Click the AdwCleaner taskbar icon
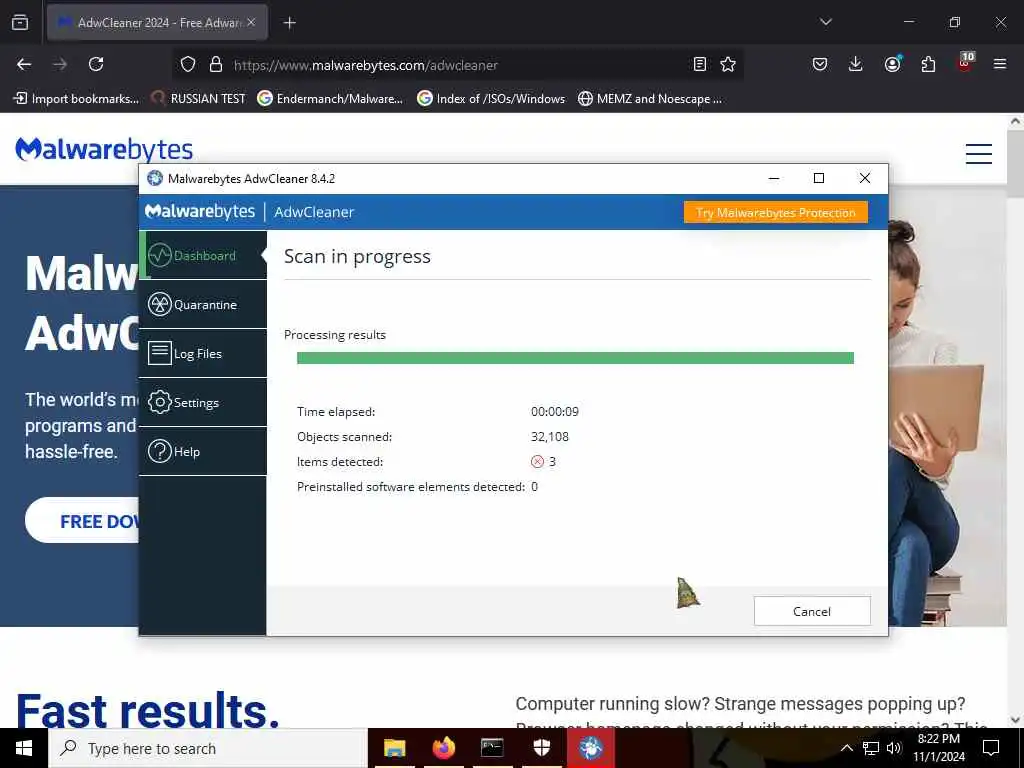Viewport: 1024px width, 768px height. click(591, 748)
